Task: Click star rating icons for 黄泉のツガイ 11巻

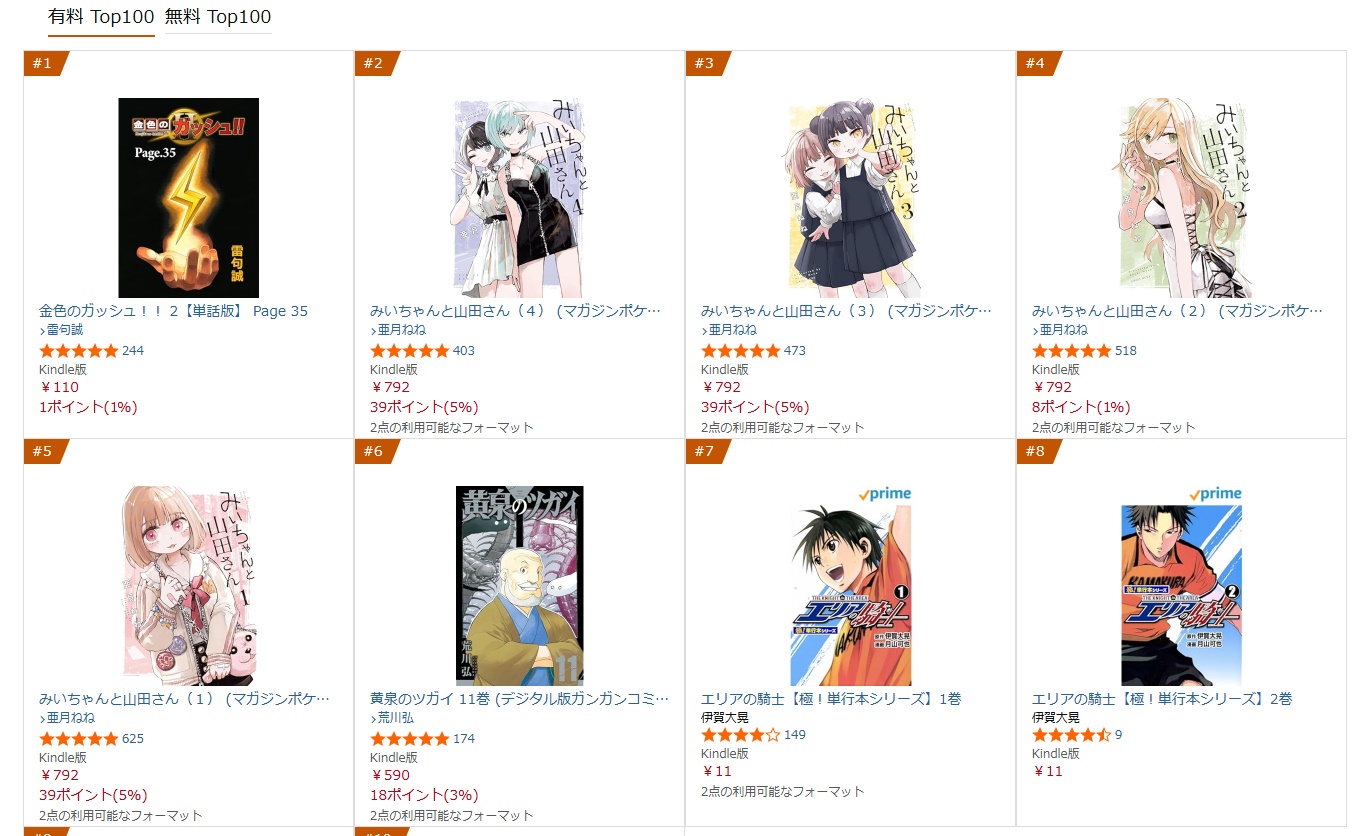Action: point(409,739)
